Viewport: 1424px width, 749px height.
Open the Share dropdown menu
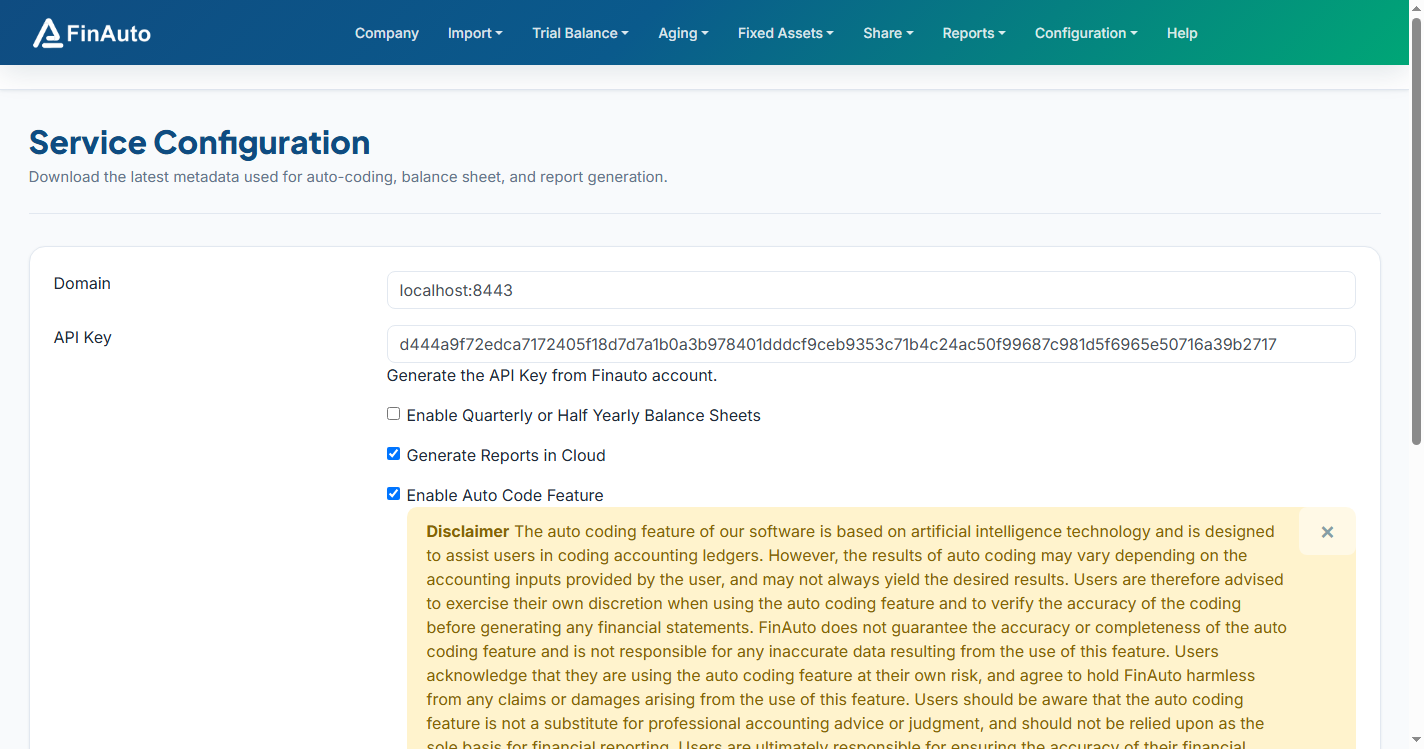coord(888,33)
